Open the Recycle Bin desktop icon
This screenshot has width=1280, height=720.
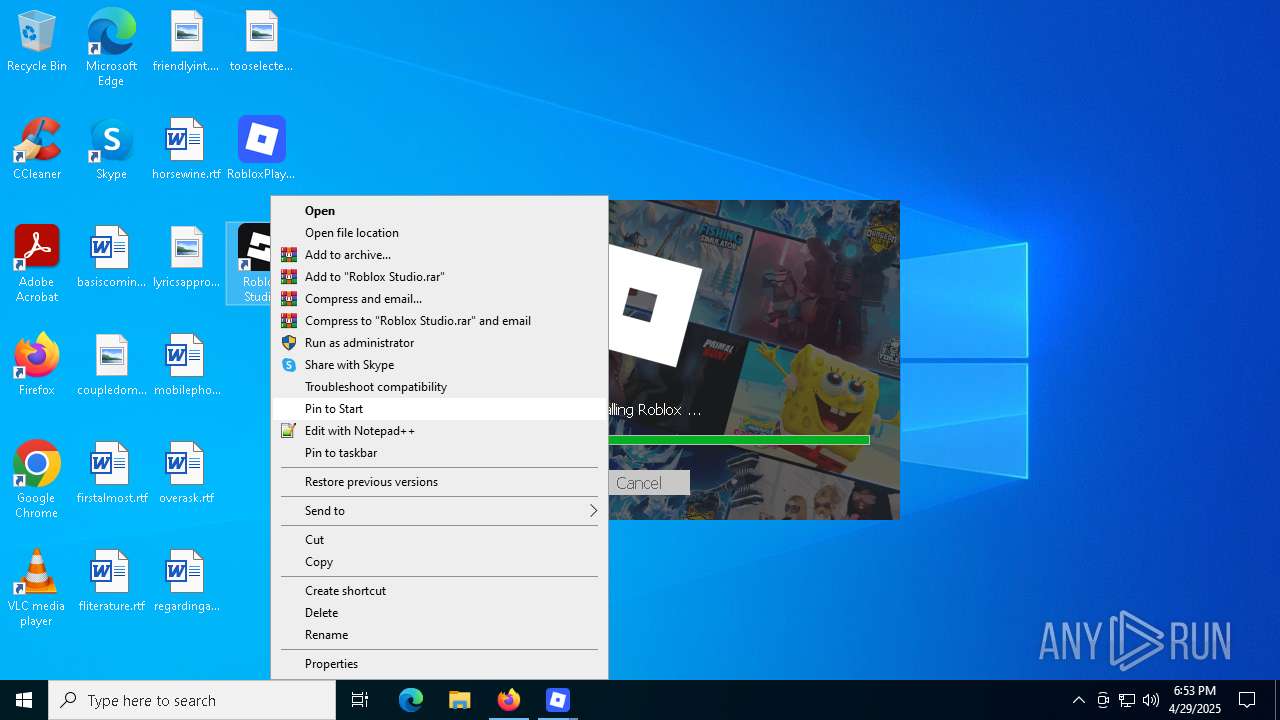(37, 42)
